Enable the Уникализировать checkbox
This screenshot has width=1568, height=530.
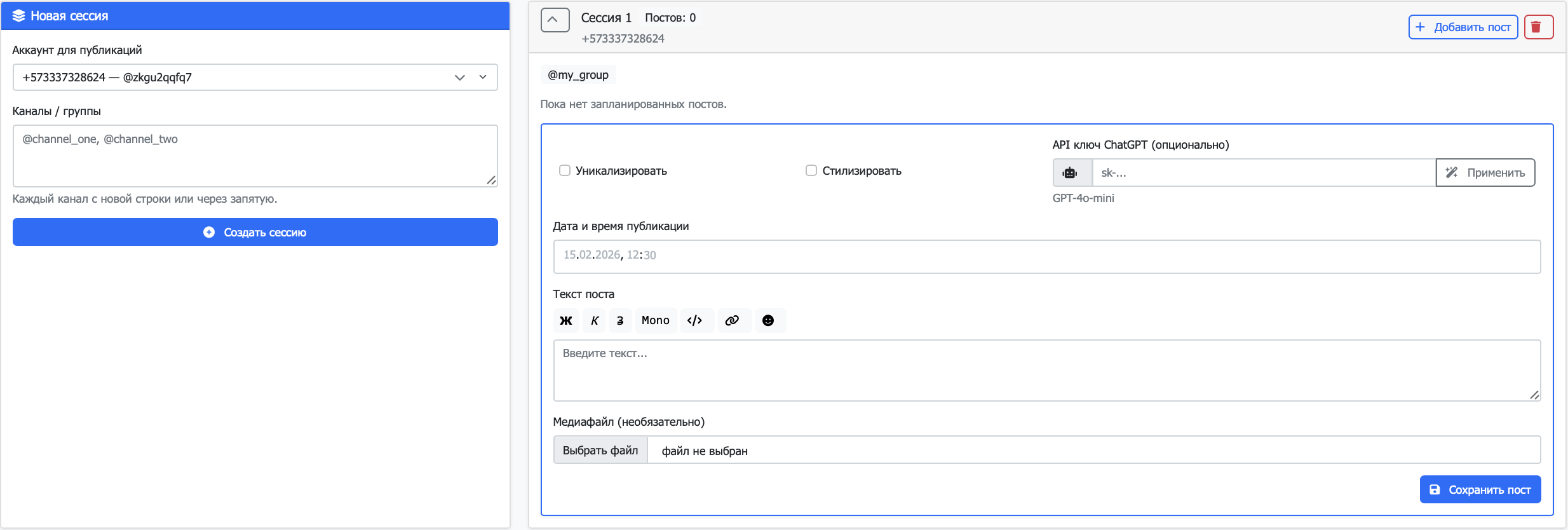(564, 170)
